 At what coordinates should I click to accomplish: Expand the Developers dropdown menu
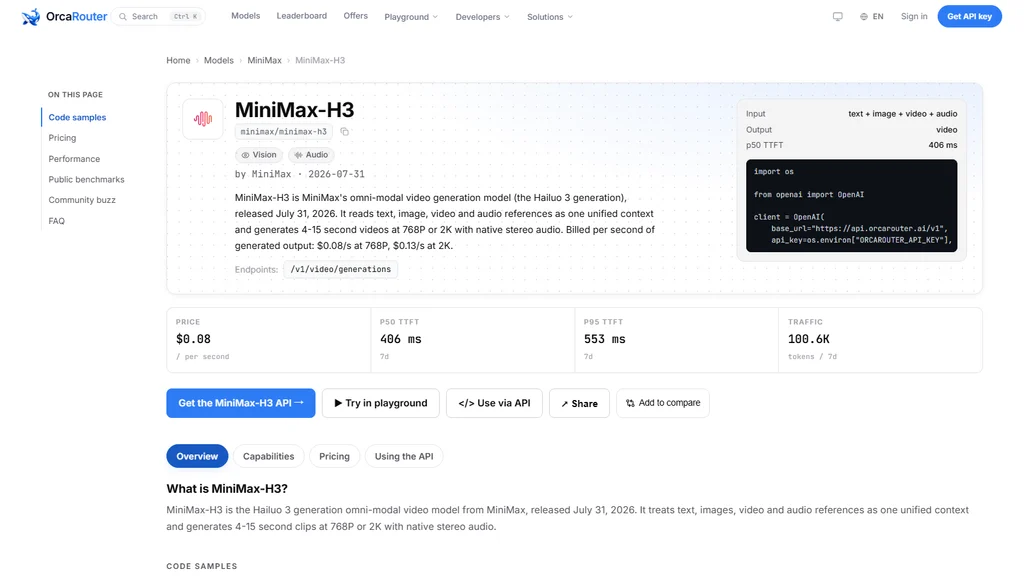pyautogui.click(x=482, y=17)
